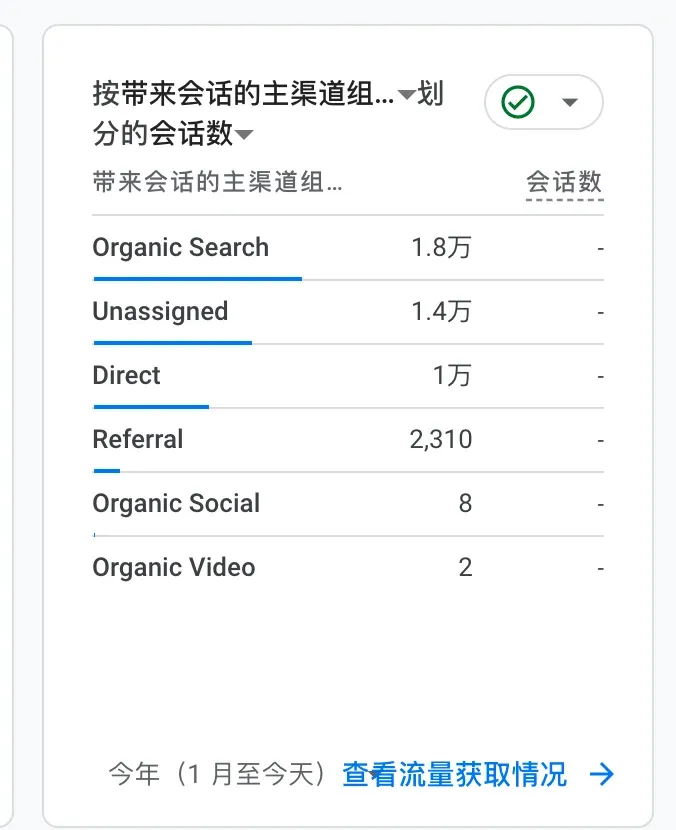
Task: Open the 查看流量获取情况 report link
Action: (454, 774)
